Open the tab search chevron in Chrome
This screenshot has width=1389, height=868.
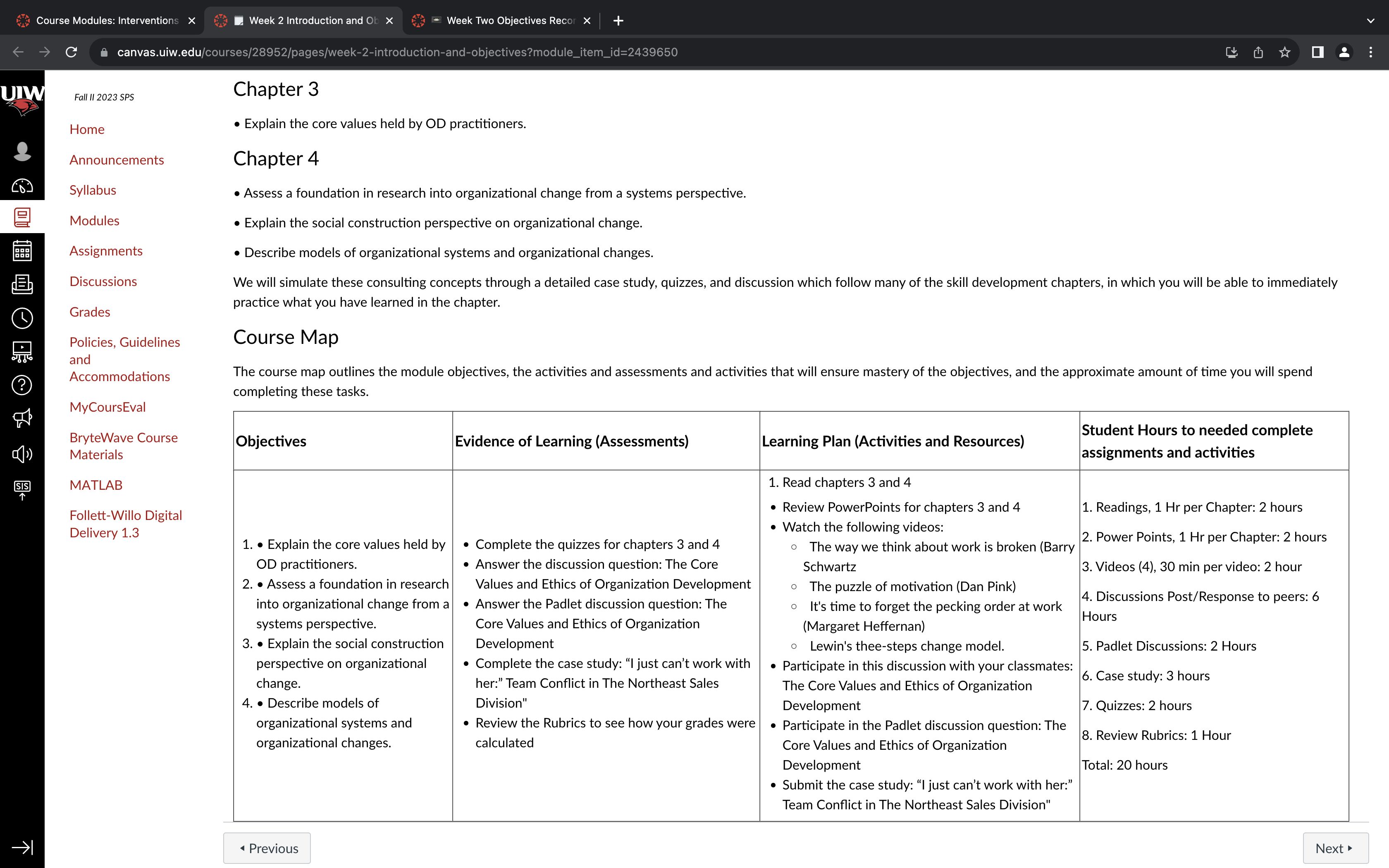click(1371, 21)
